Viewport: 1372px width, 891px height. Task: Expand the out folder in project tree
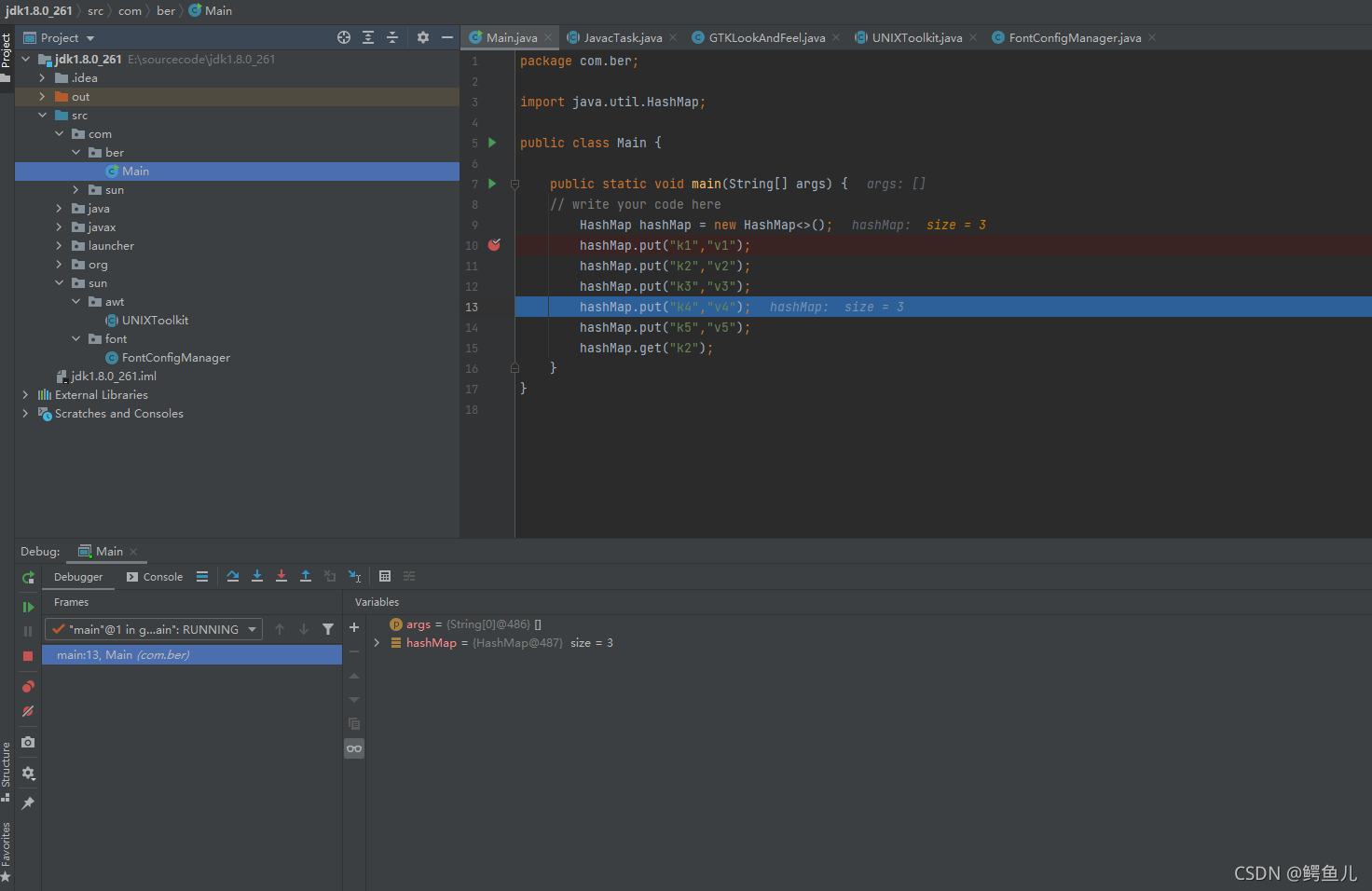(x=42, y=97)
